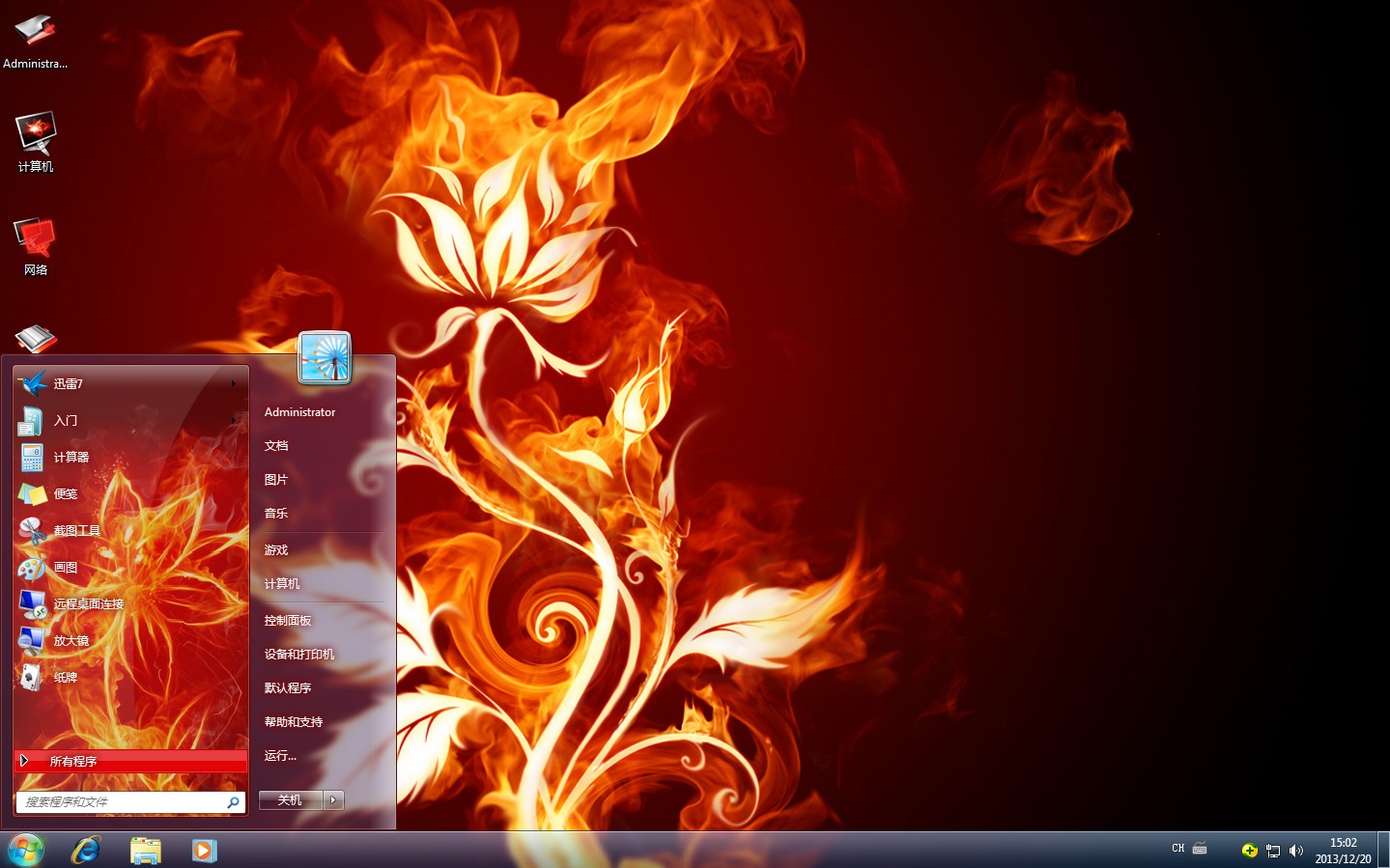
Task: Open the 计算机 desktop icon
Action: [36, 142]
